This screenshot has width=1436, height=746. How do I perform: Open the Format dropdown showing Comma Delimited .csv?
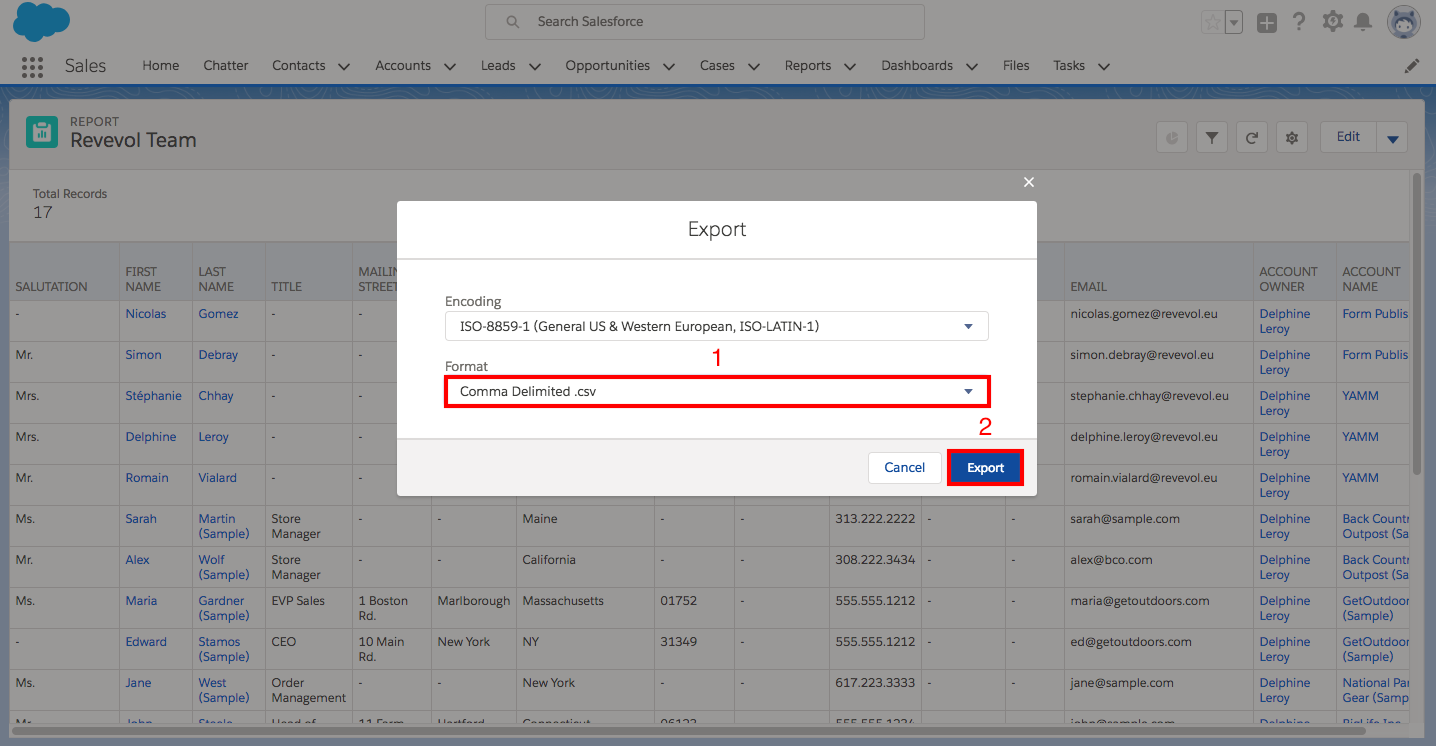pyautogui.click(x=717, y=391)
